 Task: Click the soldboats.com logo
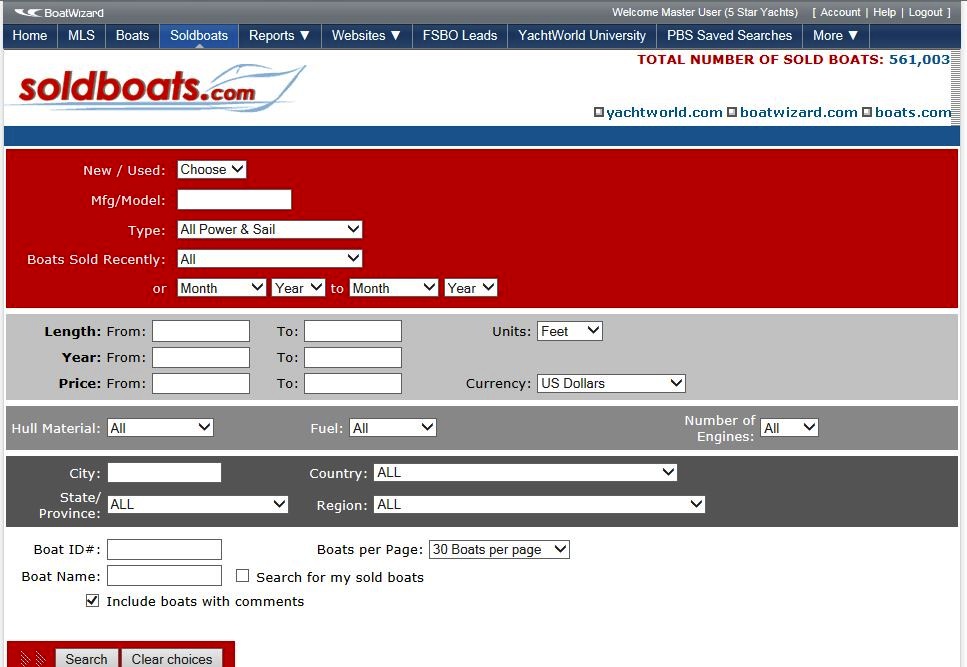point(155,87)
